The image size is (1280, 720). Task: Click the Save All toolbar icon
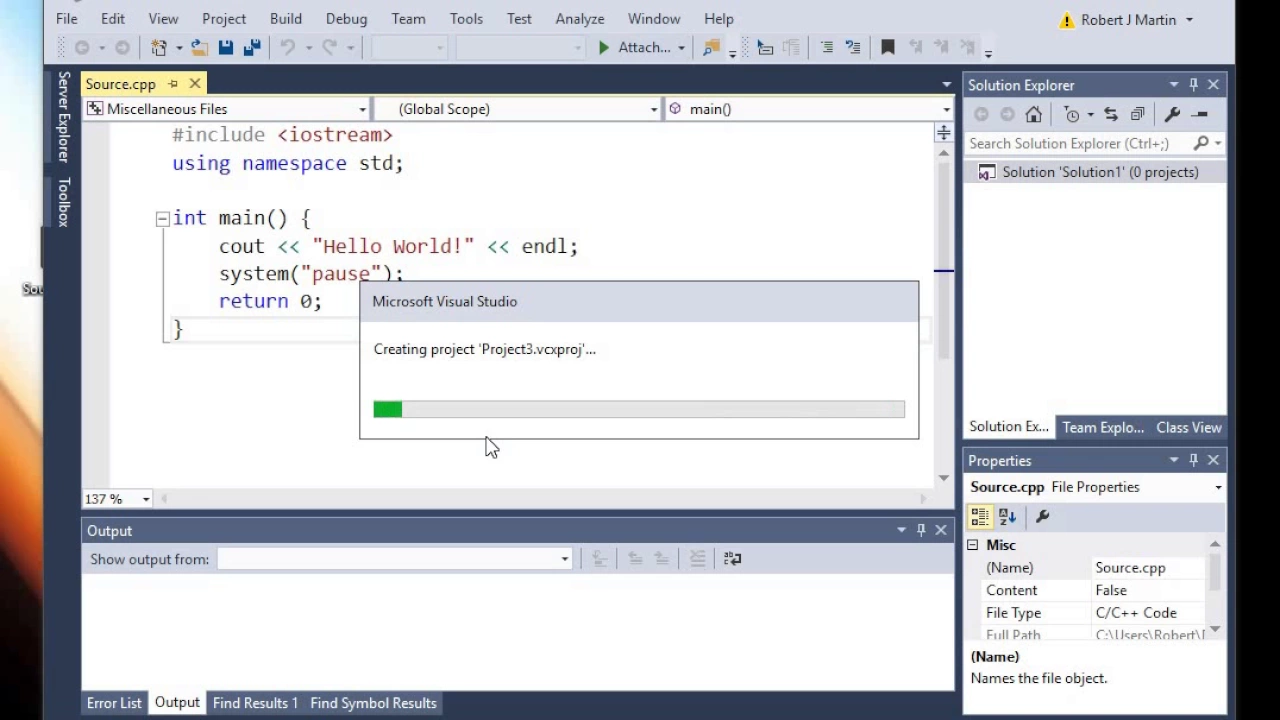[252, 47]
